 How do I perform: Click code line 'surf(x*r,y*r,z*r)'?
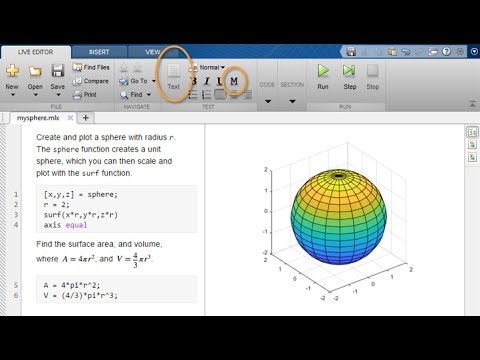81,215
